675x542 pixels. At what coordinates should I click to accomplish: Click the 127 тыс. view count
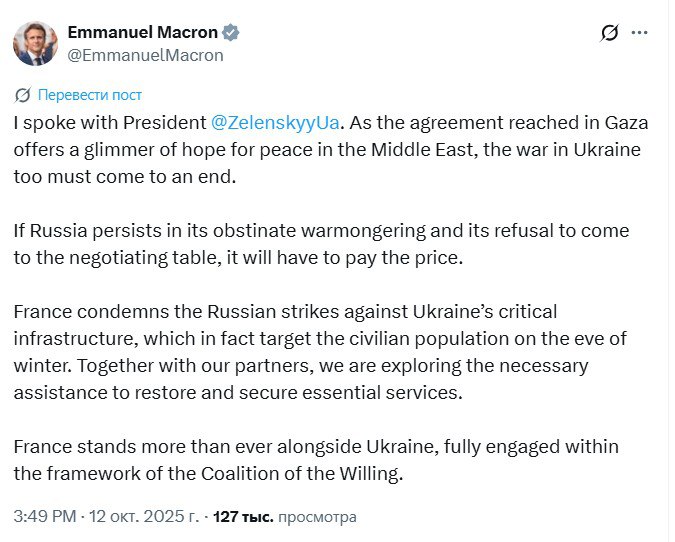[242, 517]
